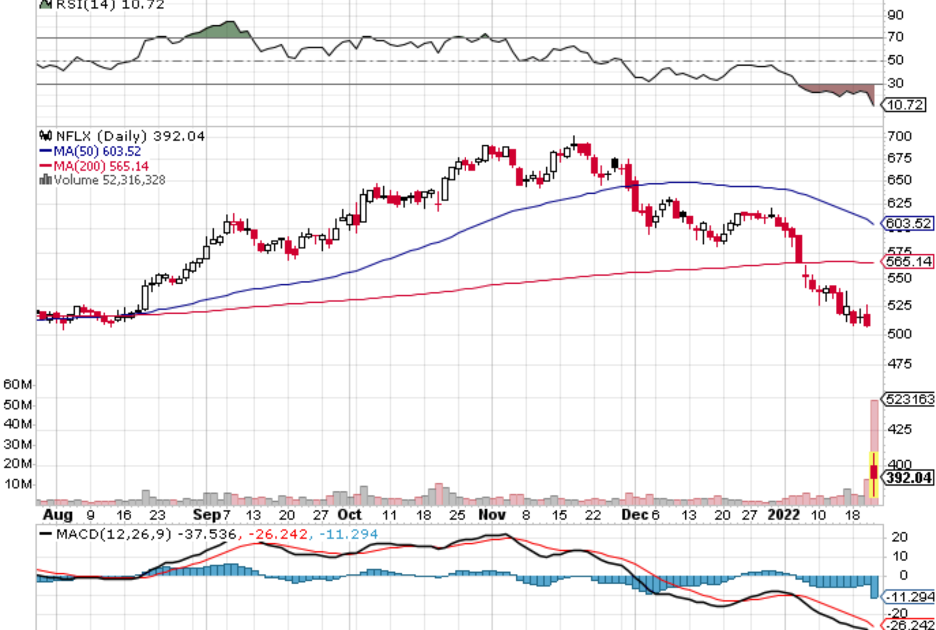Viewport: 936px width, 630px height.
Task: Click the candlestick icon beside NFLX (Daily)
Action: pos(43,136)
